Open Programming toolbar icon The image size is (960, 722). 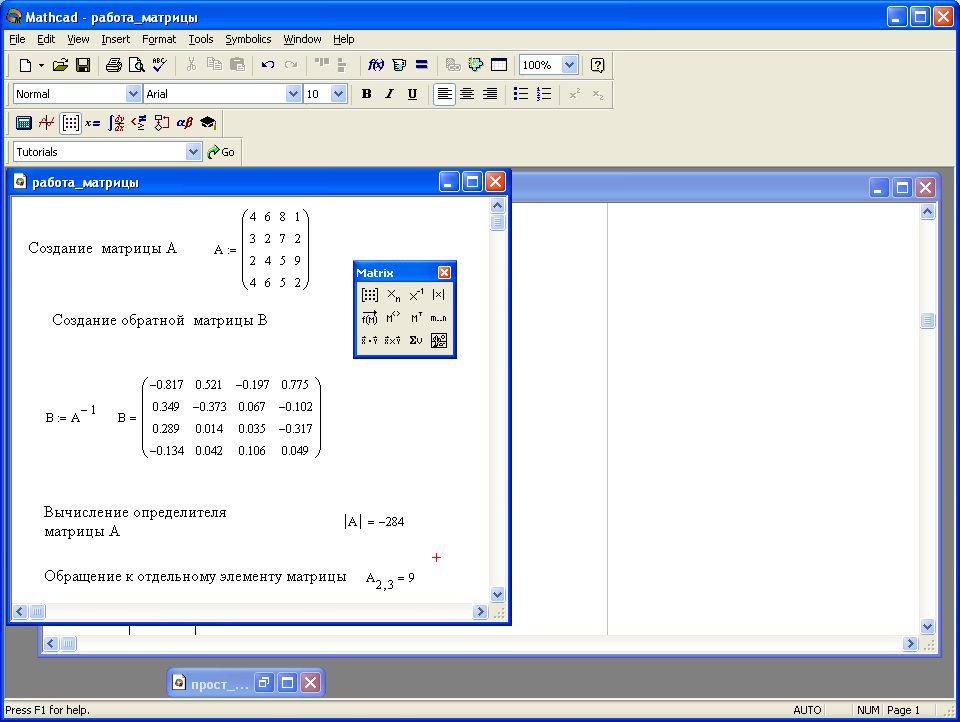[162, 123]
